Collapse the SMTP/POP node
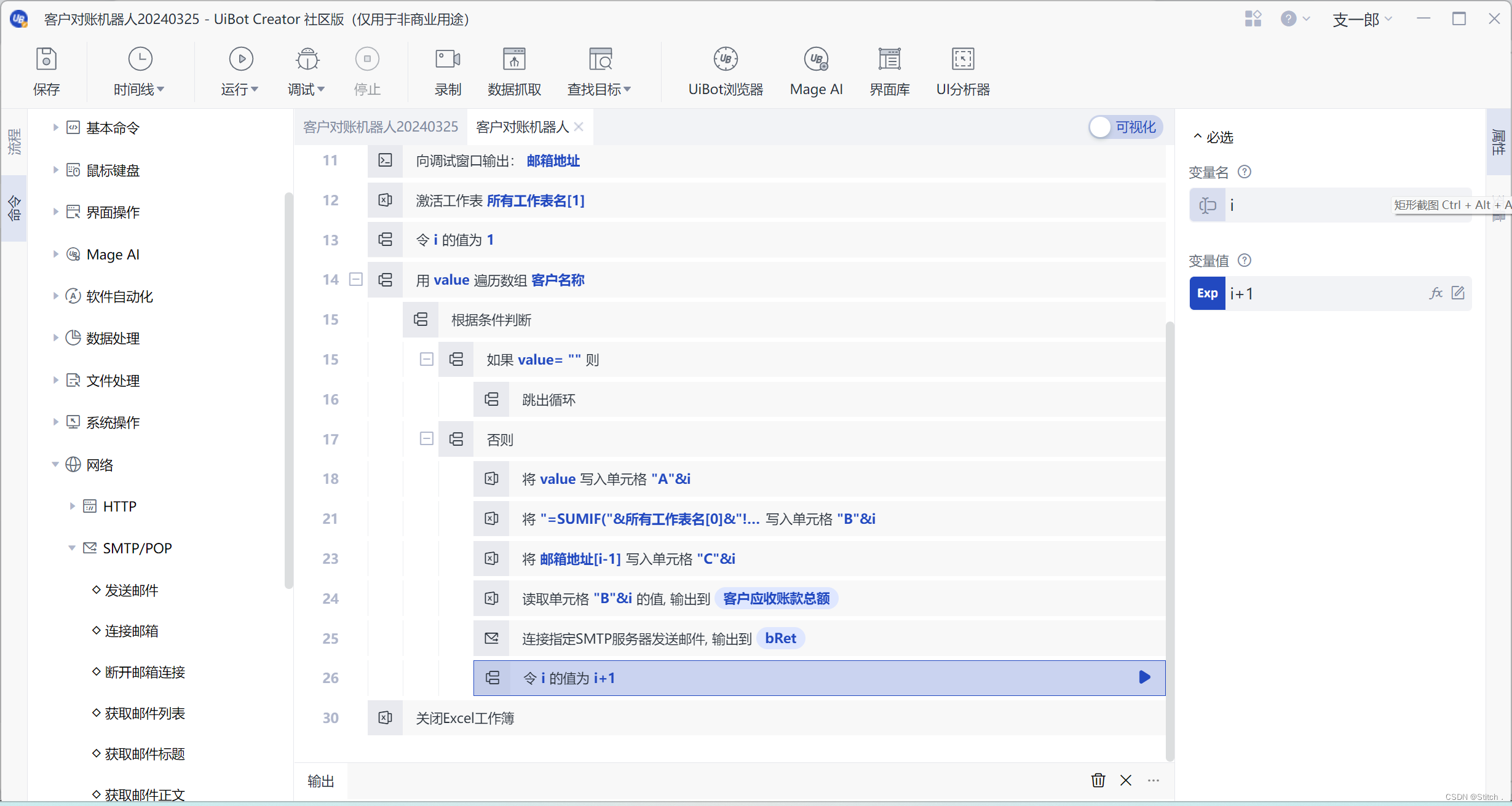 pos(72,548)
